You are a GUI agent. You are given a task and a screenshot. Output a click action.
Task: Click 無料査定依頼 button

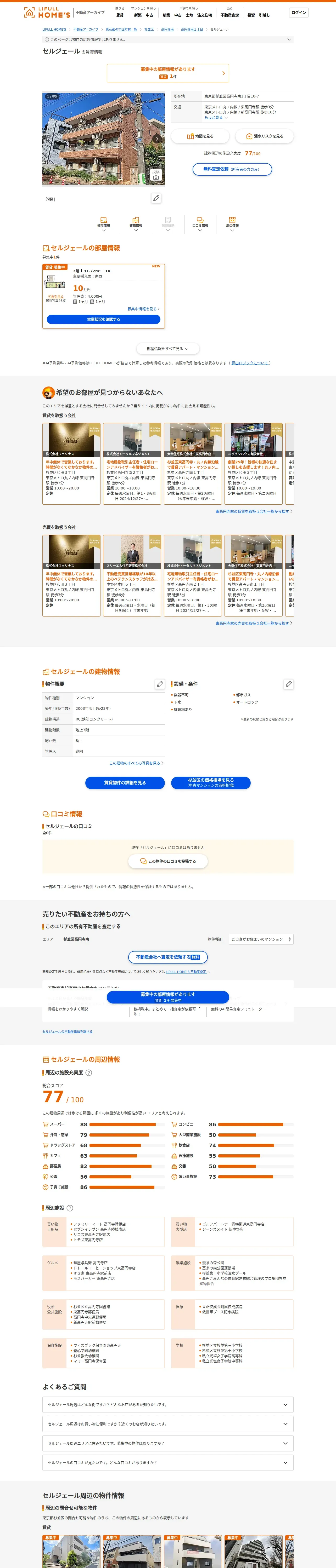[x=232, y=169]
